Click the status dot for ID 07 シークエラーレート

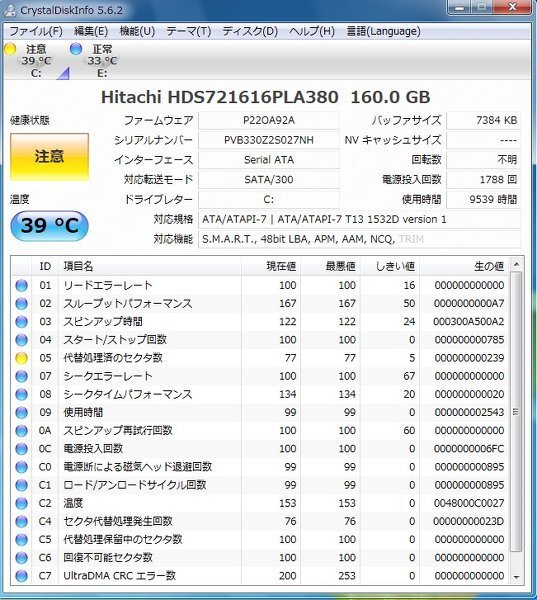pos(21,377)
